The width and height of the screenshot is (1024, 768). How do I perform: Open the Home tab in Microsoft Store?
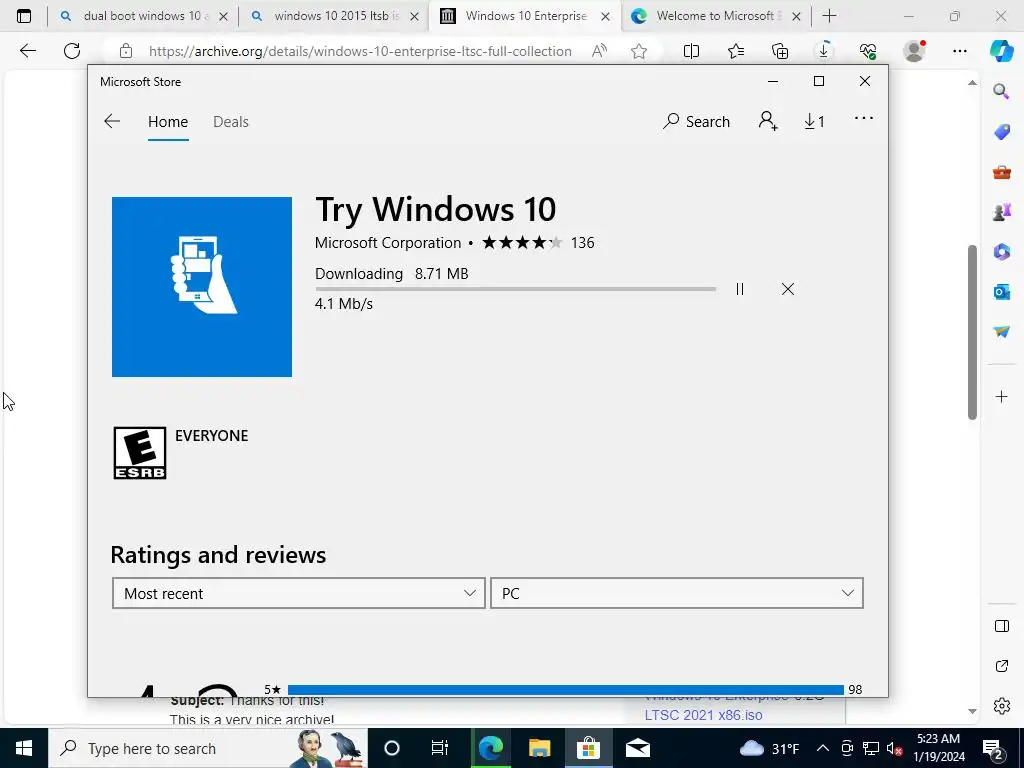coord(168,121)
